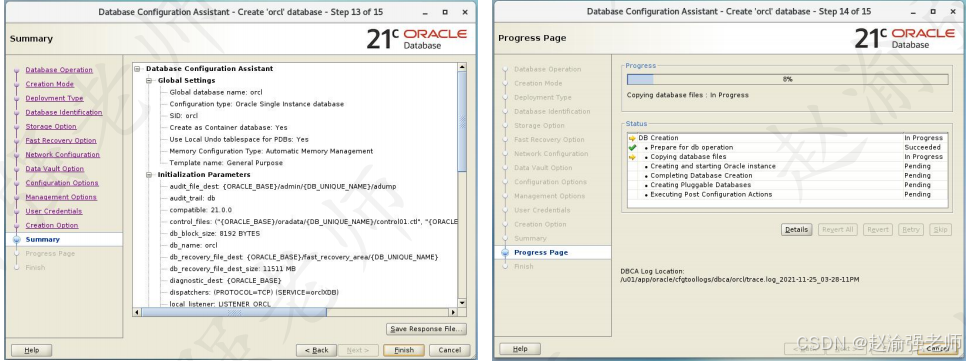Open the User Credentials step link
The image size is (966, 361).
tap(54, 212)
